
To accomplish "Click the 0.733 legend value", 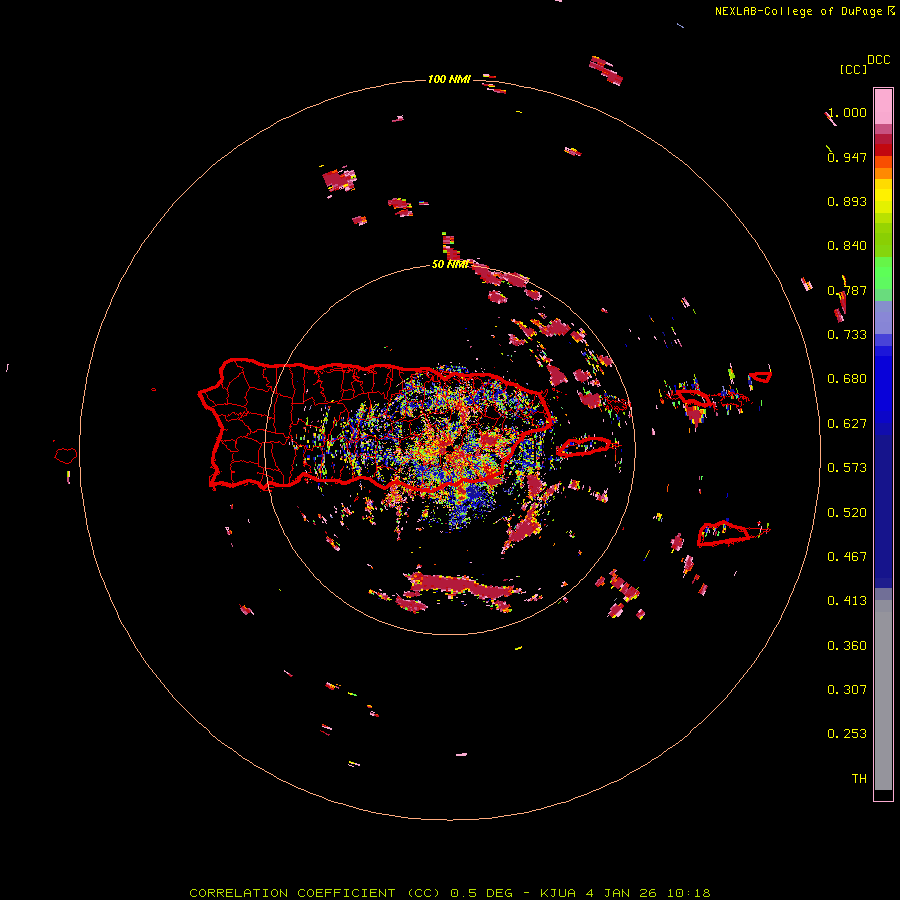I will point(847,335).
